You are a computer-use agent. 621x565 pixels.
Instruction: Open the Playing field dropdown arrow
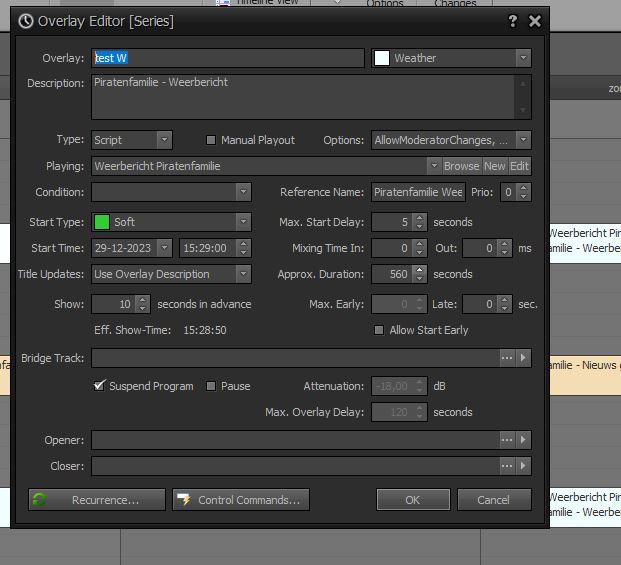[434, 166]
